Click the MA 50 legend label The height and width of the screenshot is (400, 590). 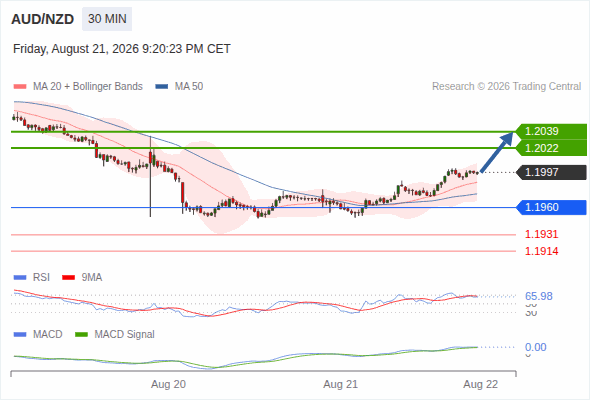[189, 87]
